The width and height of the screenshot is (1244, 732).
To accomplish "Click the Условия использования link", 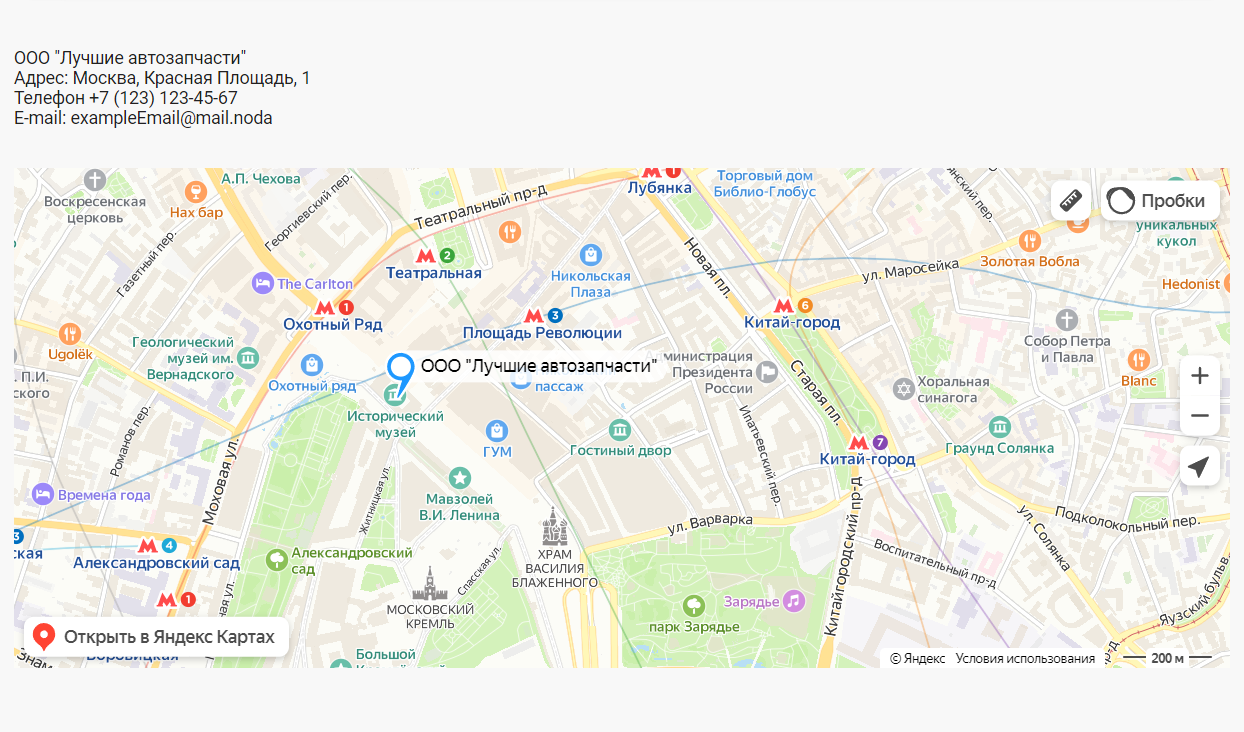I will (1025, 658).
